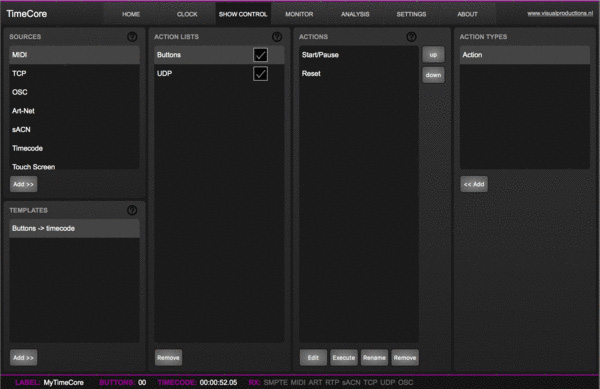Move the action up
Viewport: 600px width, 389px height.
click(x=433, y=55)
